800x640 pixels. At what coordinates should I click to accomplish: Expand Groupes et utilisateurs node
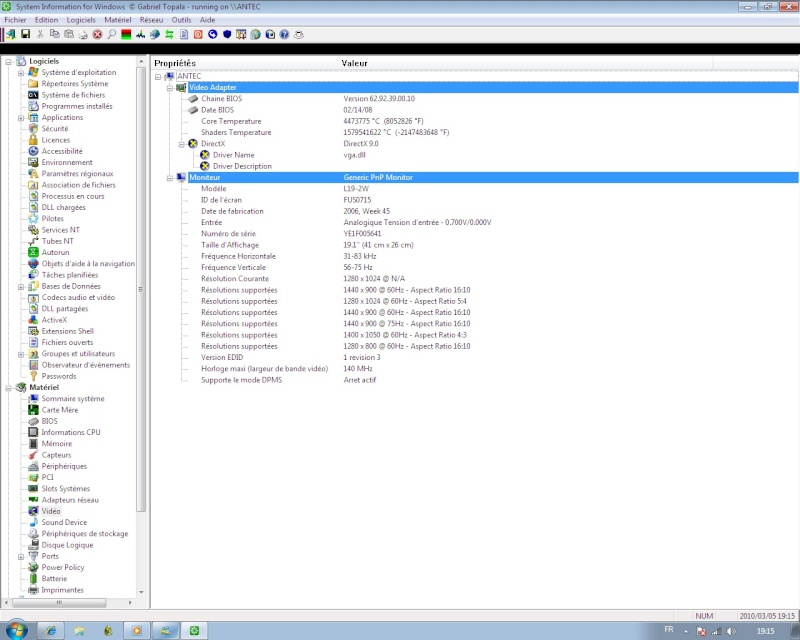[x=21, y=354]
